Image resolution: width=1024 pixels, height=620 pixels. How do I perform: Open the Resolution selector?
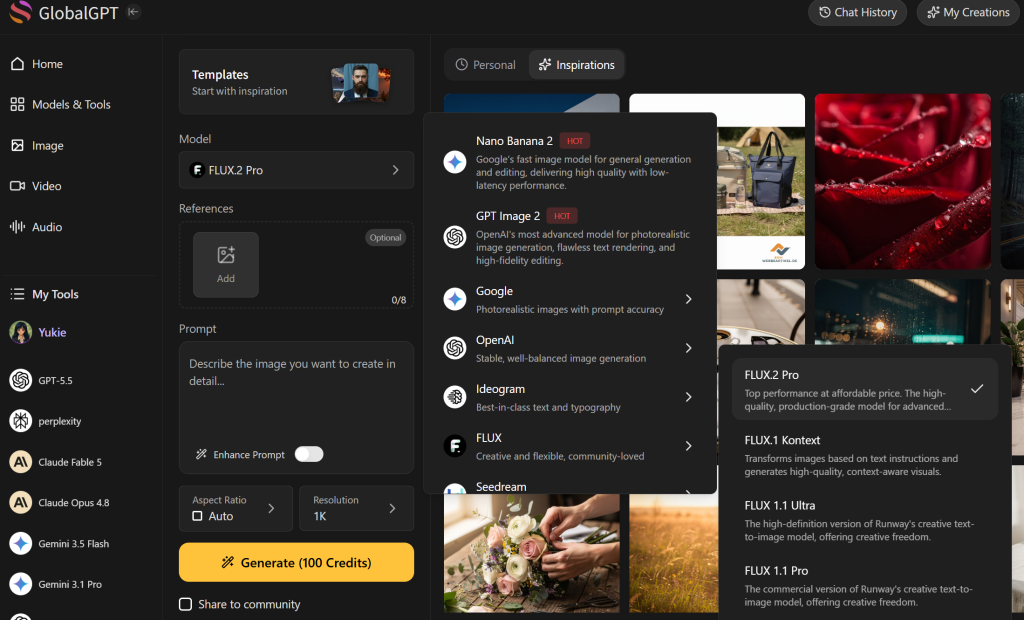pos(356,508)
